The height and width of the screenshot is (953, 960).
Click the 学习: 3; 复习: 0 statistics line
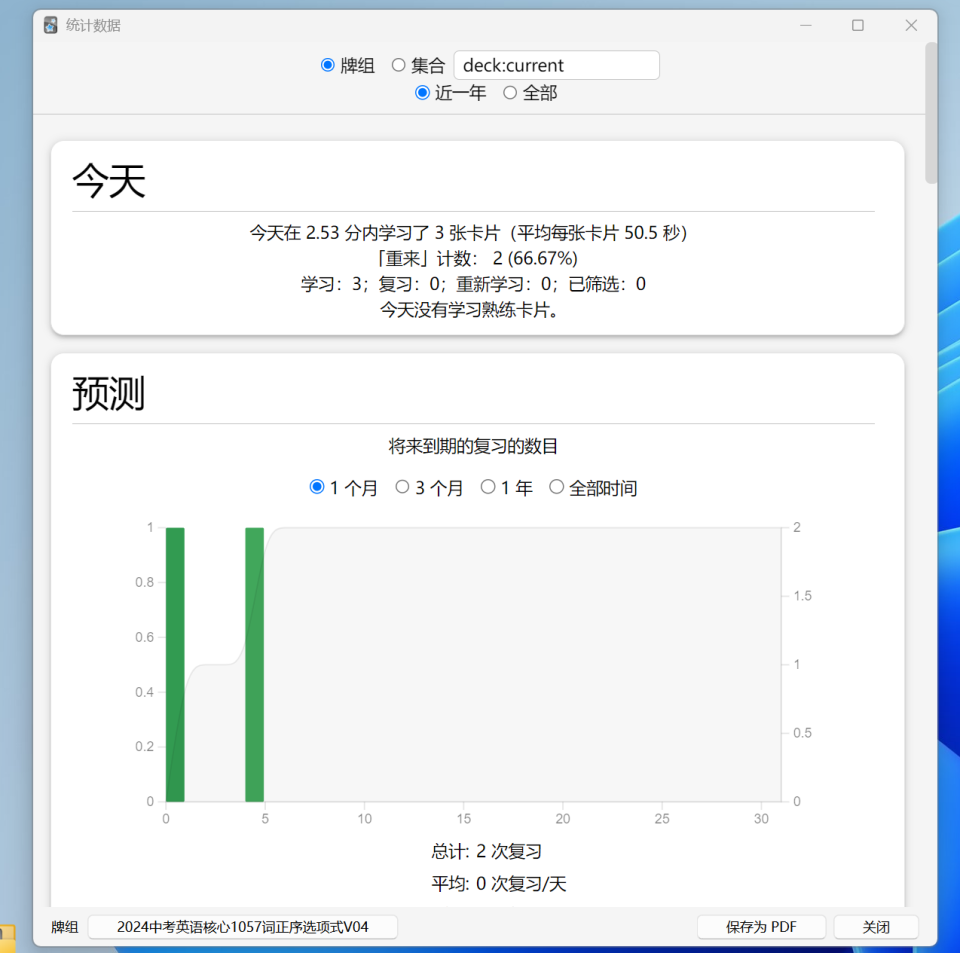[x=473, y=284]
